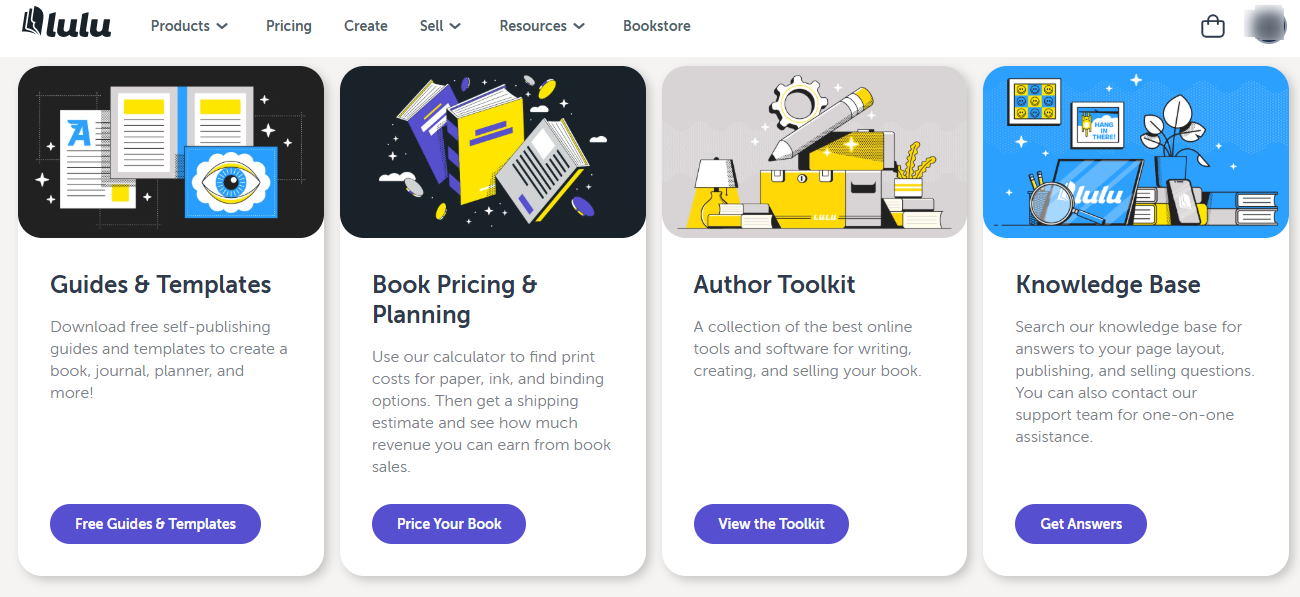Navigate to the Bookstore

656,26
